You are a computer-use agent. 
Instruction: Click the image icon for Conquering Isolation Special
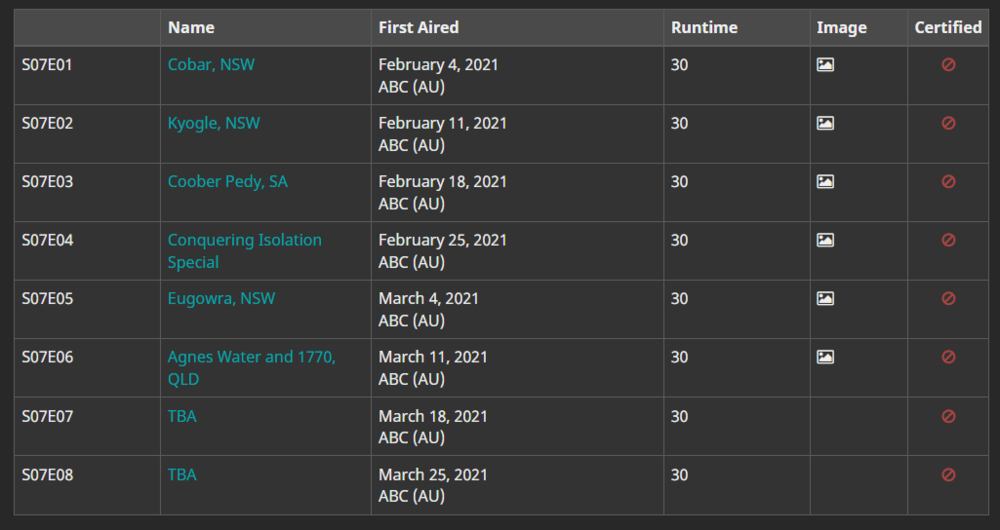825,240
